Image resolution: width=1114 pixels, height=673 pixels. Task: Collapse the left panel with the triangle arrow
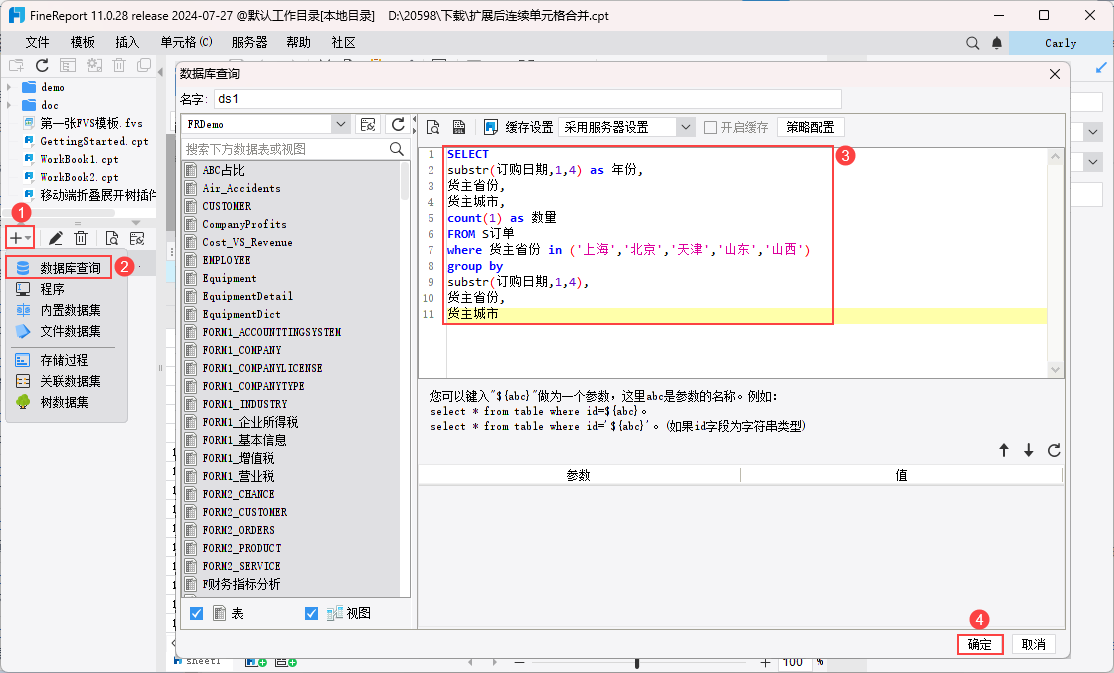[x=159, y=72]
